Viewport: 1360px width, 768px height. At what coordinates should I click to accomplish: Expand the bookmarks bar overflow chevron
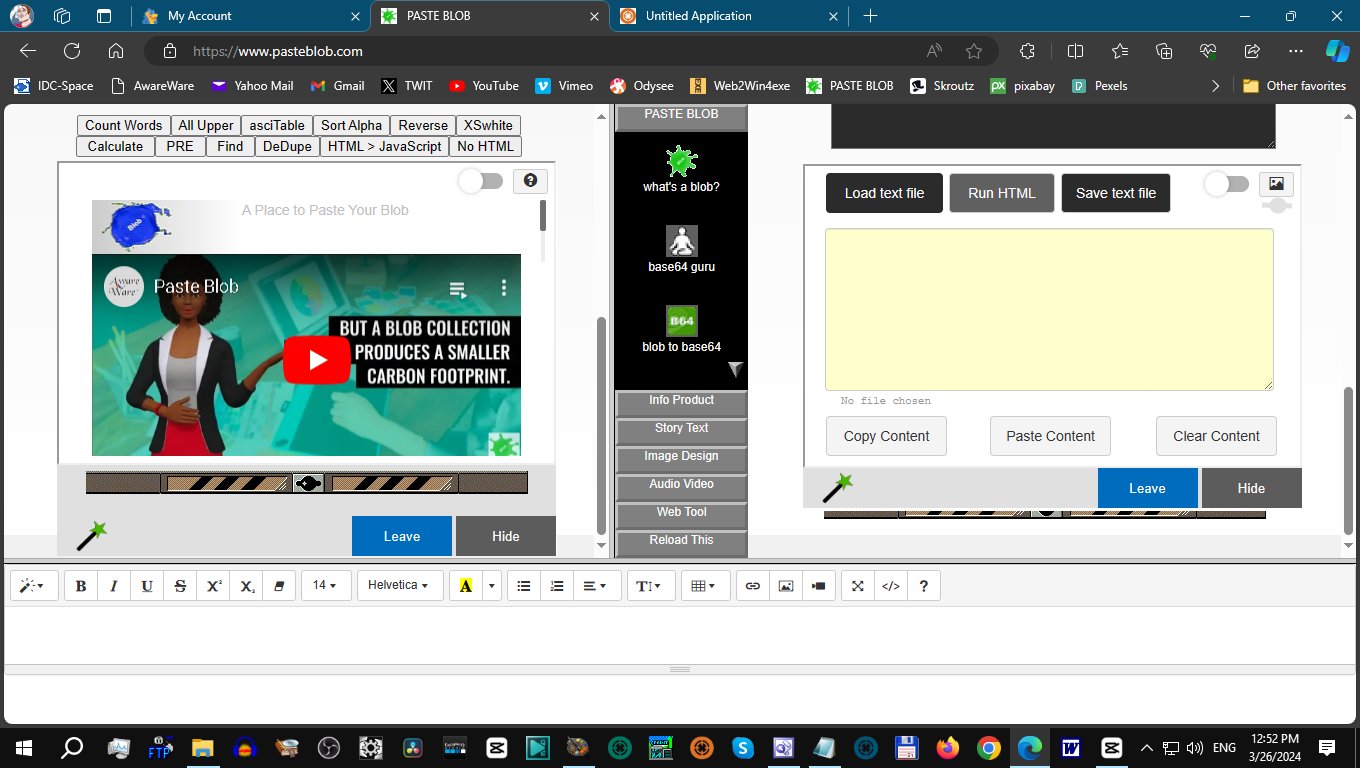point(1215,86)
